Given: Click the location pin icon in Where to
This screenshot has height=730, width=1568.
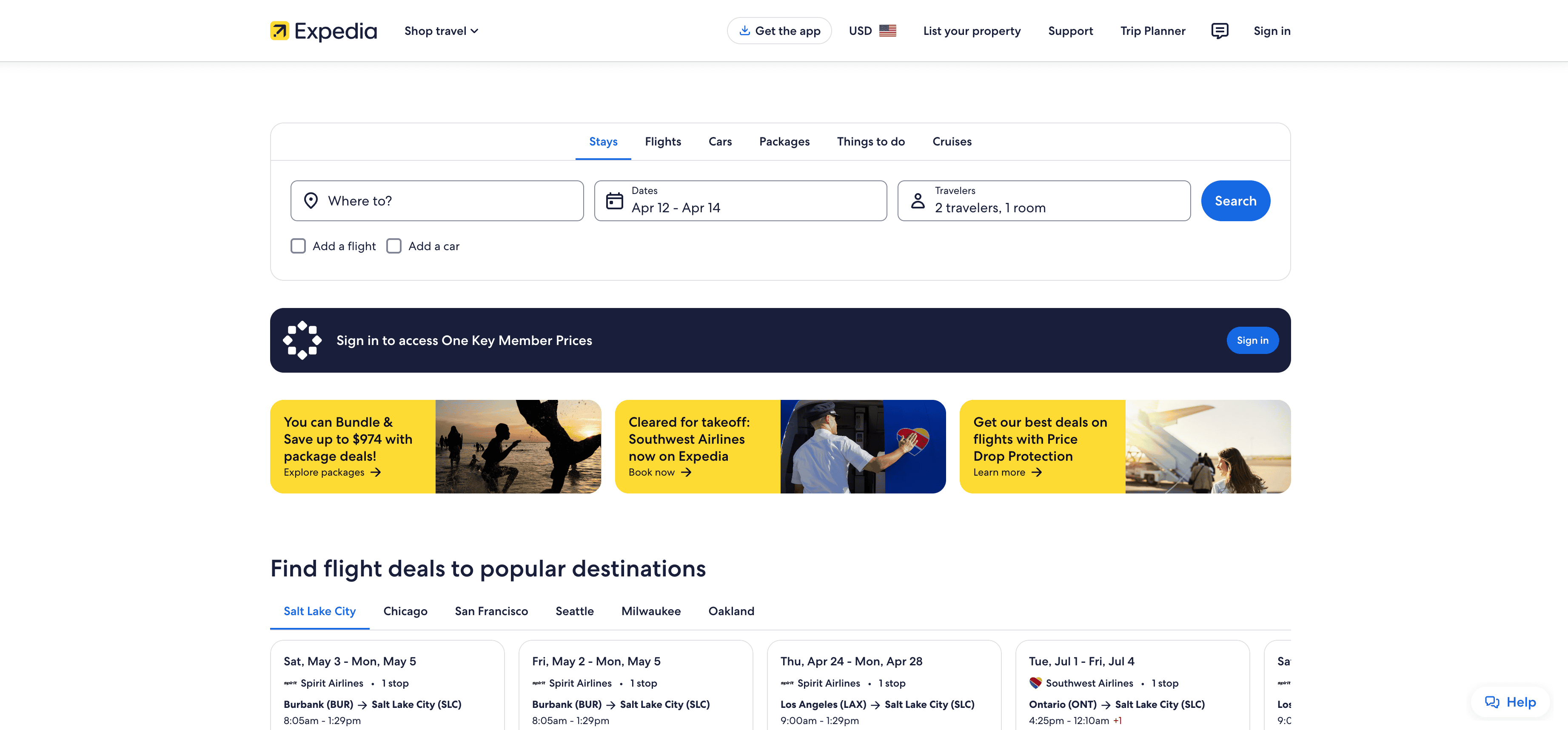Looking at the screenshot, I should click(311, 200).
